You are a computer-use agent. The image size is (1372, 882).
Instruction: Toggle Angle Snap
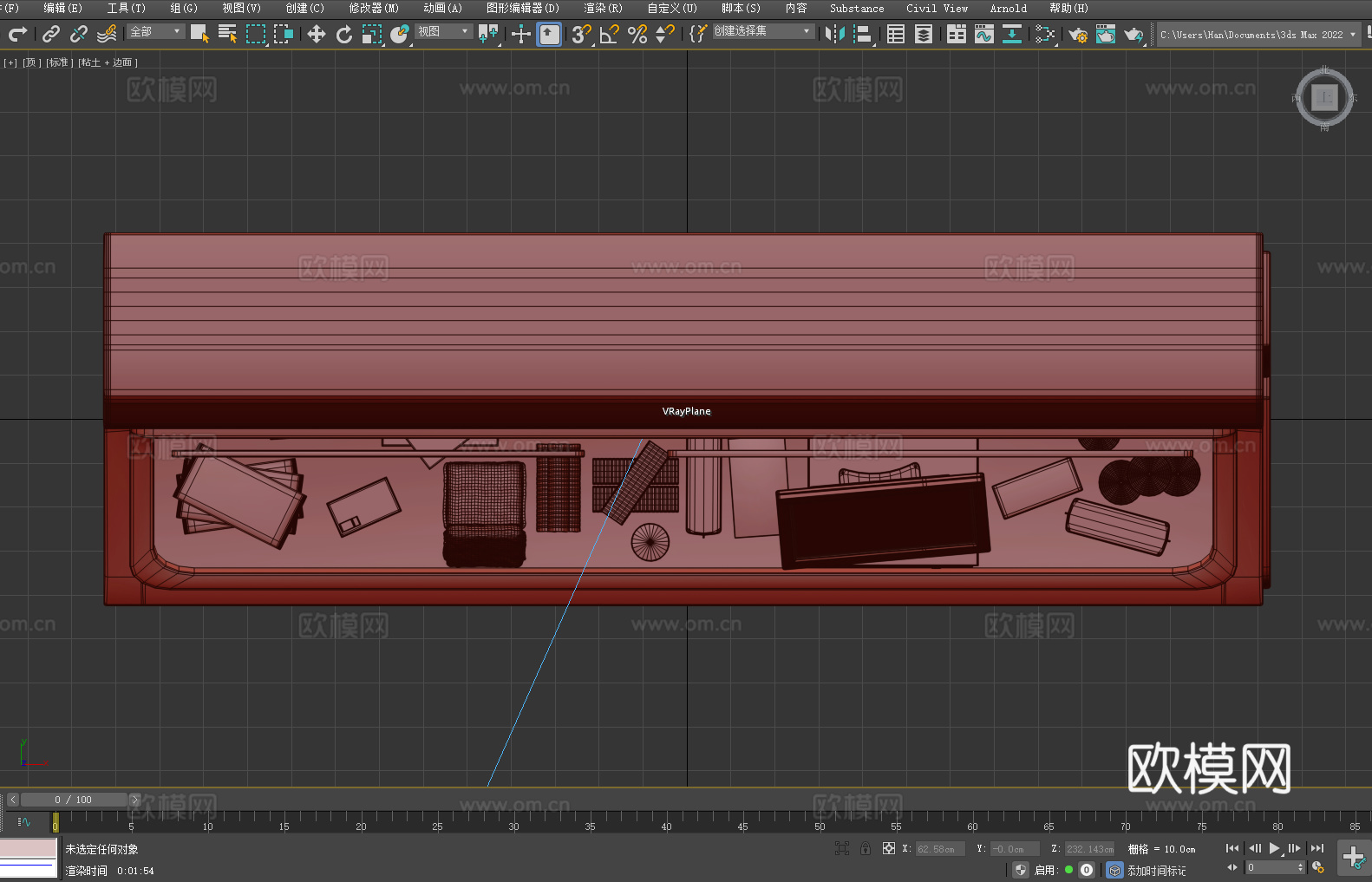coord(610,34)
